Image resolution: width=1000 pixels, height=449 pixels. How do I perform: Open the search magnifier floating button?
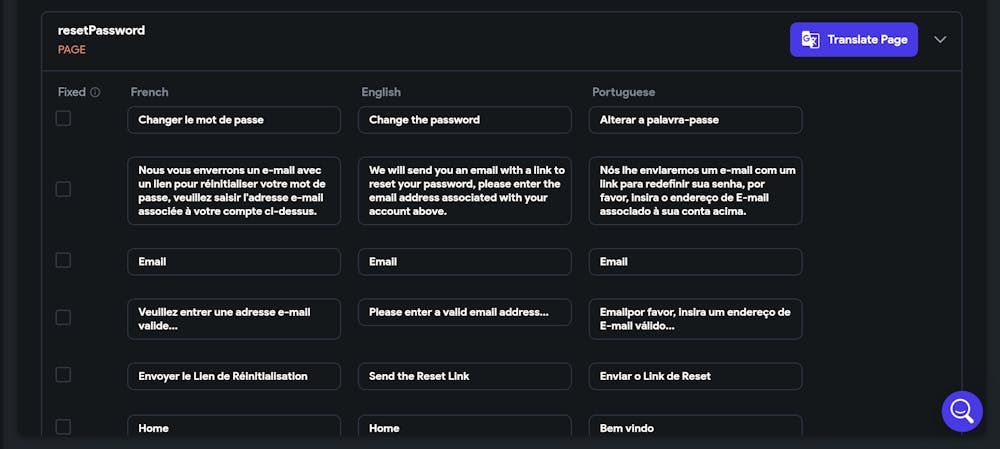pos(962,410)
